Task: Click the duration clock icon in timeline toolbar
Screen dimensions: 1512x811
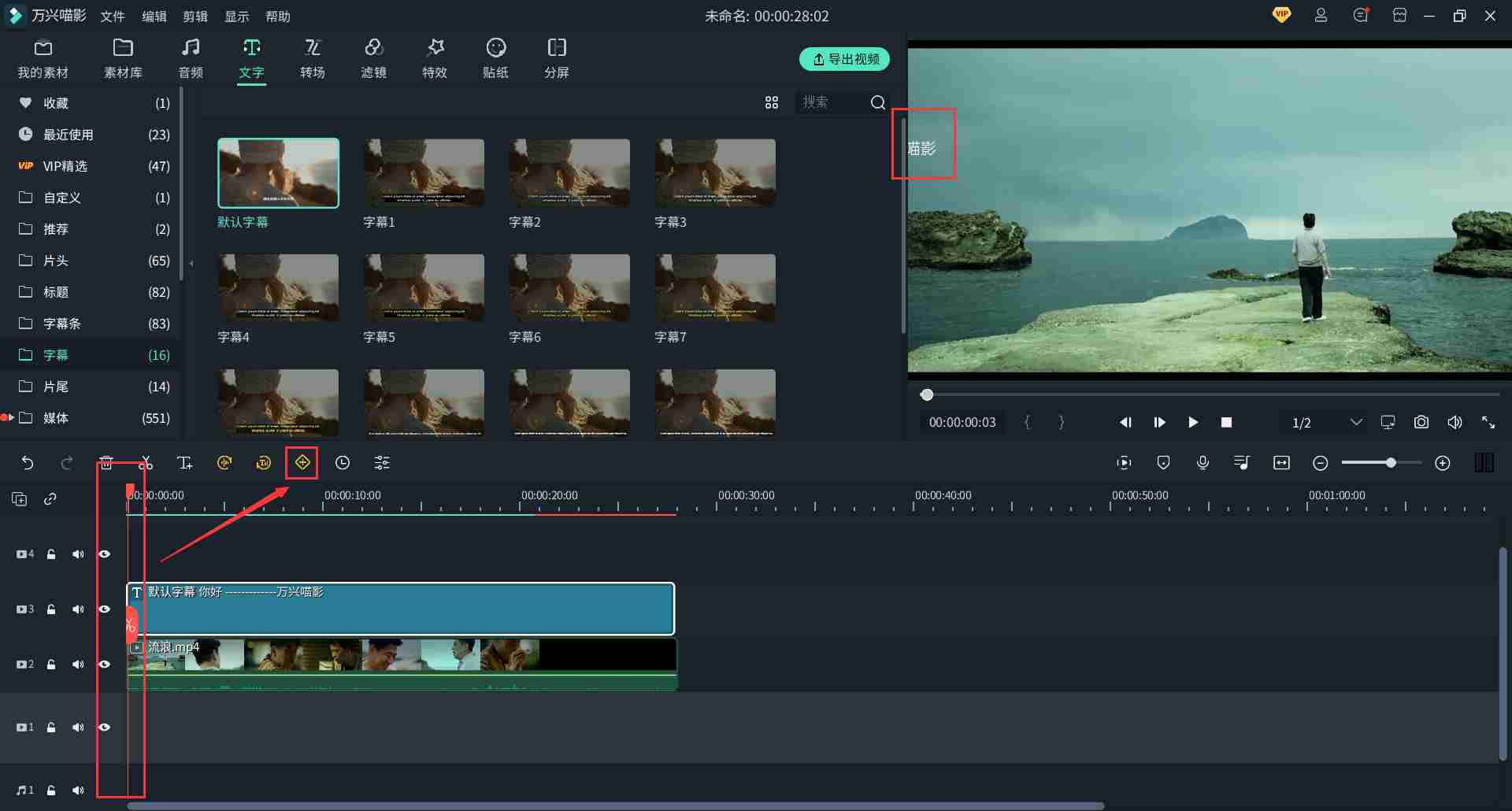Action: click(343, 463)
